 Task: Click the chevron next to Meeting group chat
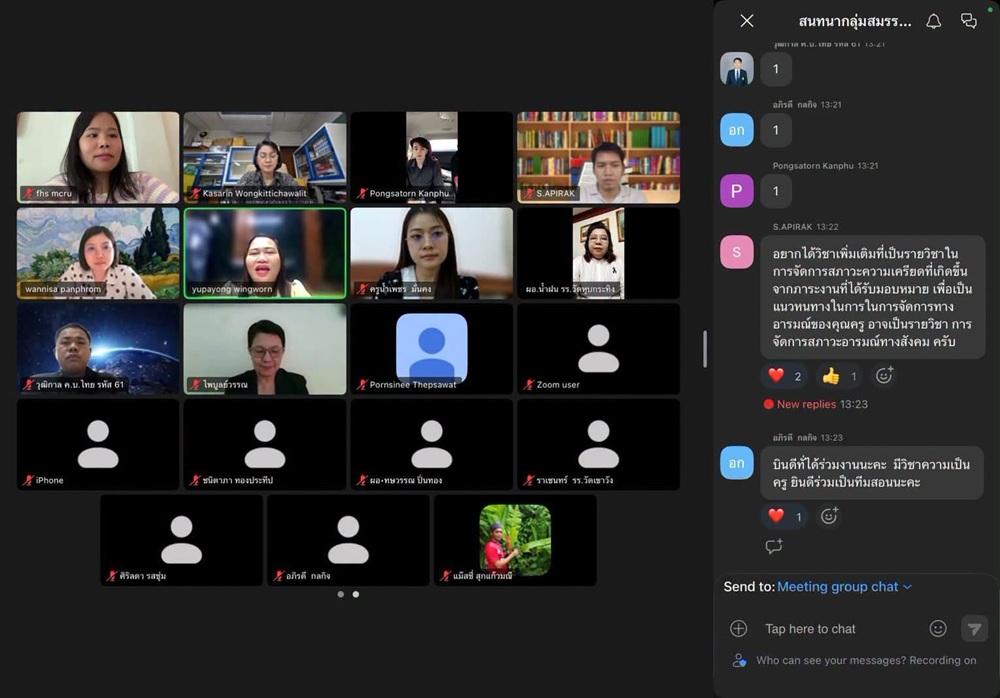coord(908,587)
